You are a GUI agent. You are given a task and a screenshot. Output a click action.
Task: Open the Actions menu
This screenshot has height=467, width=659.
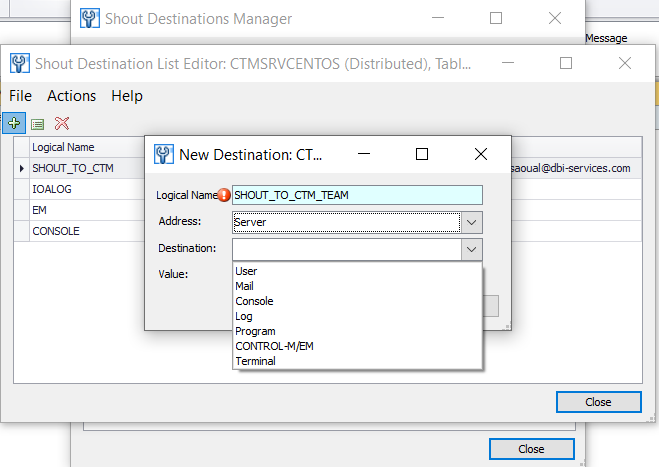pos(71,96)
